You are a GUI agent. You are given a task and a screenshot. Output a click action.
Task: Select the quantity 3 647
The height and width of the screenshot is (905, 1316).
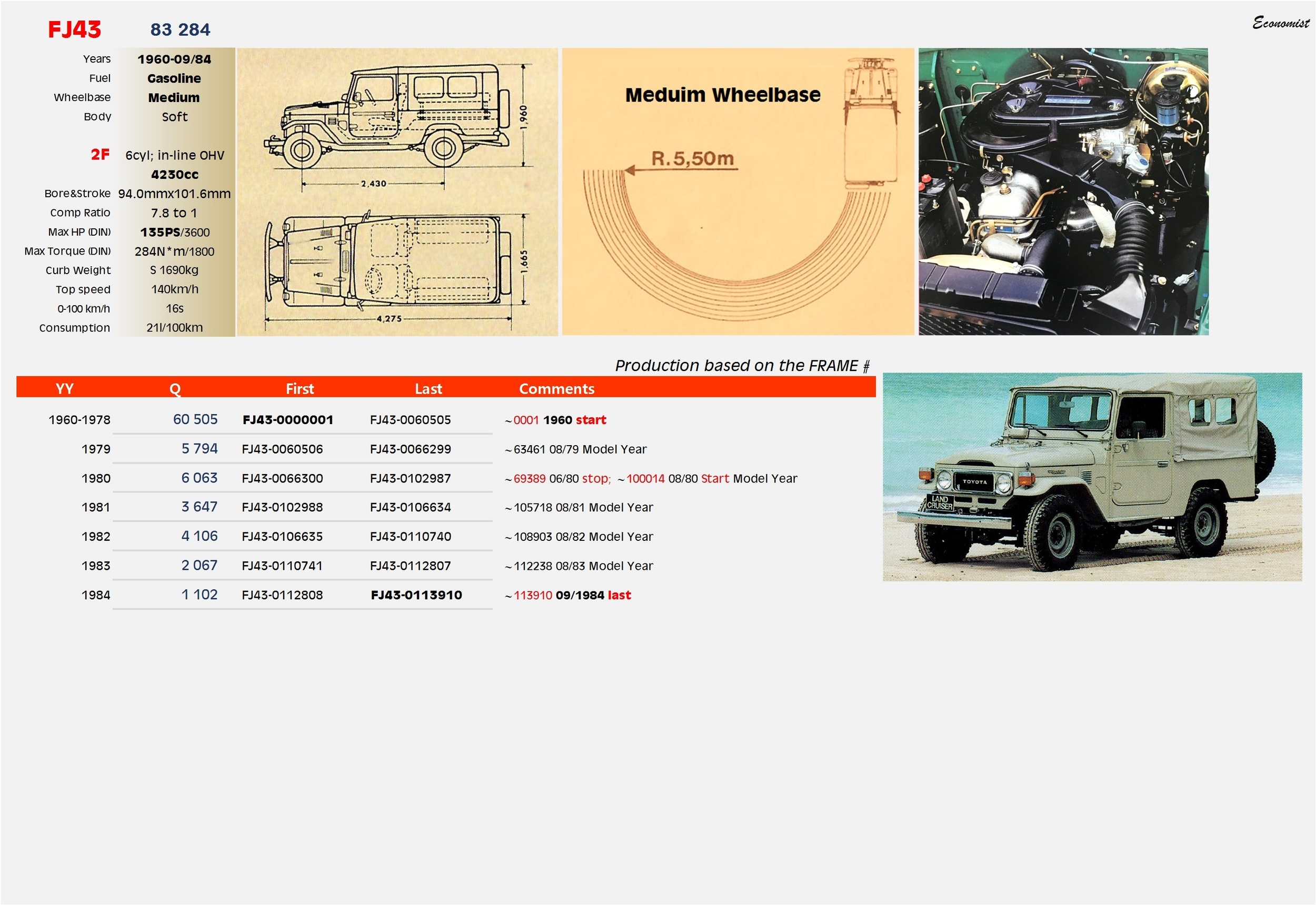click(x=200, y=507)
